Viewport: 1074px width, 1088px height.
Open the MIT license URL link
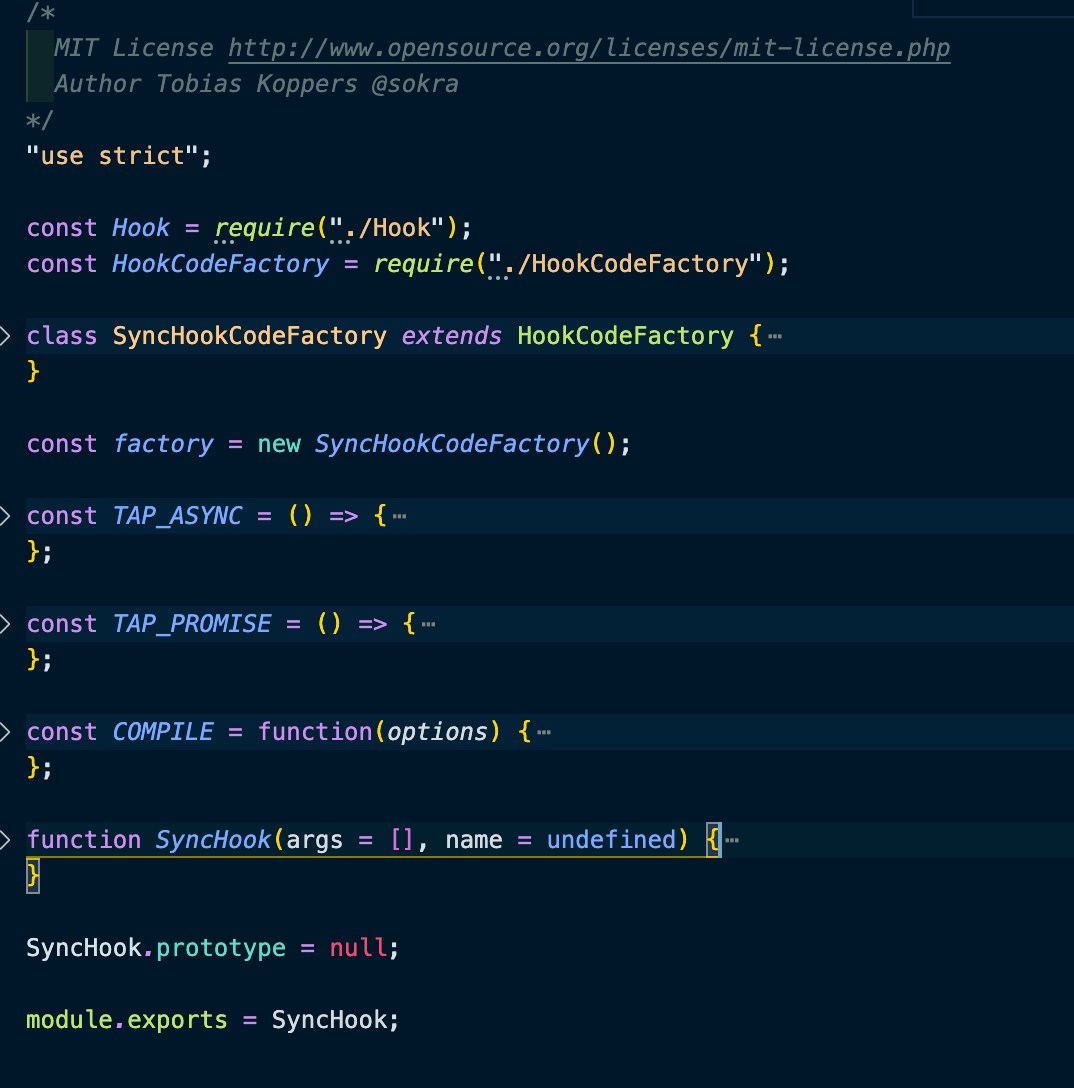(589, 48)
